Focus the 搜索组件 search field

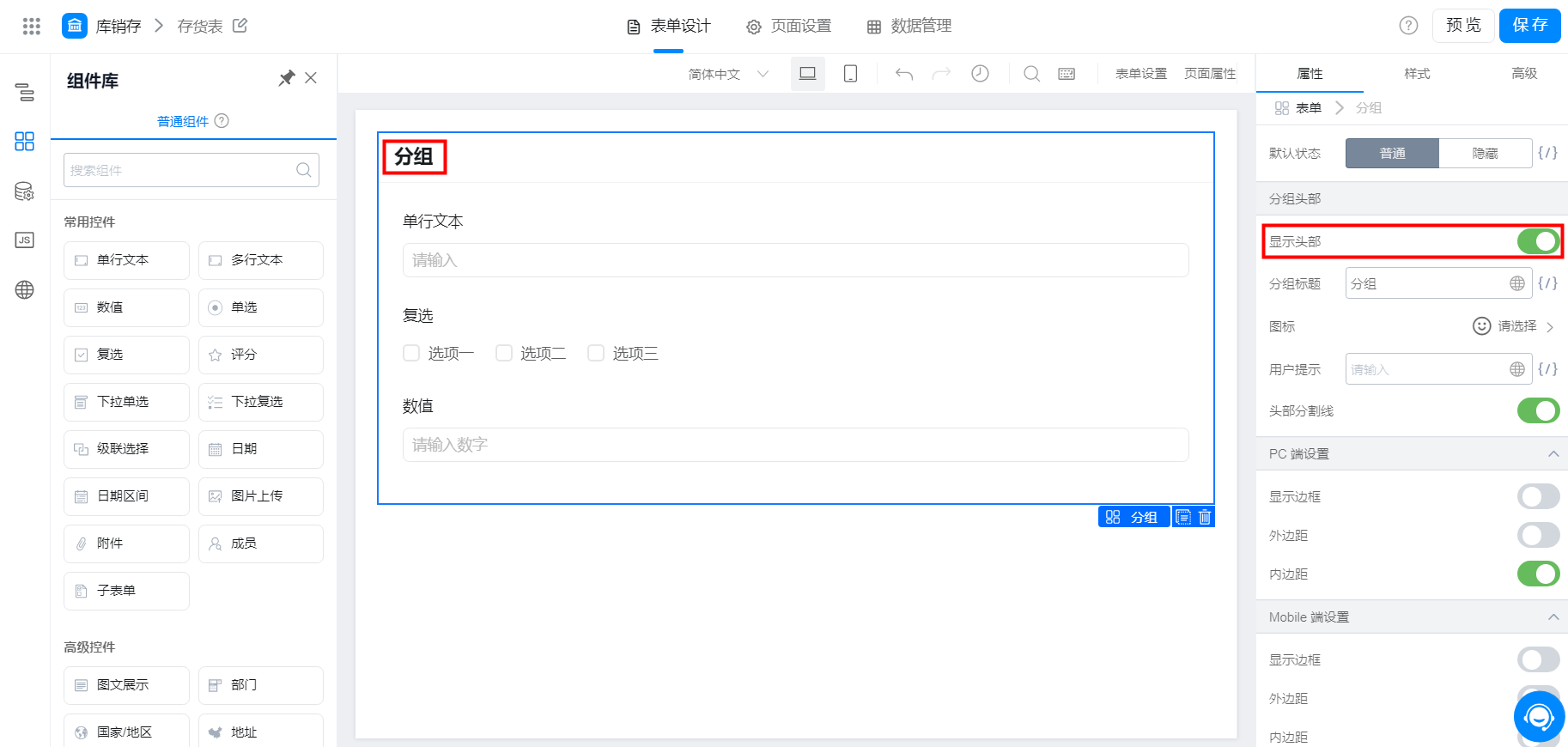pyautogui.click(x=191, y=170)
